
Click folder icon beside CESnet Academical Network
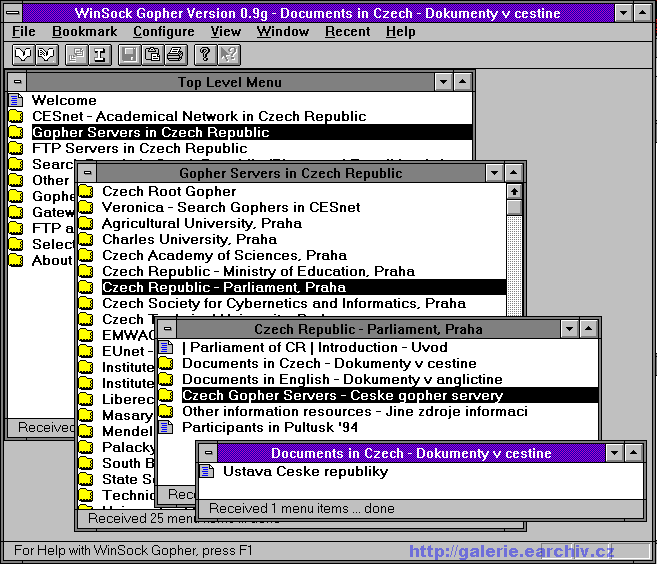point(16,116)
